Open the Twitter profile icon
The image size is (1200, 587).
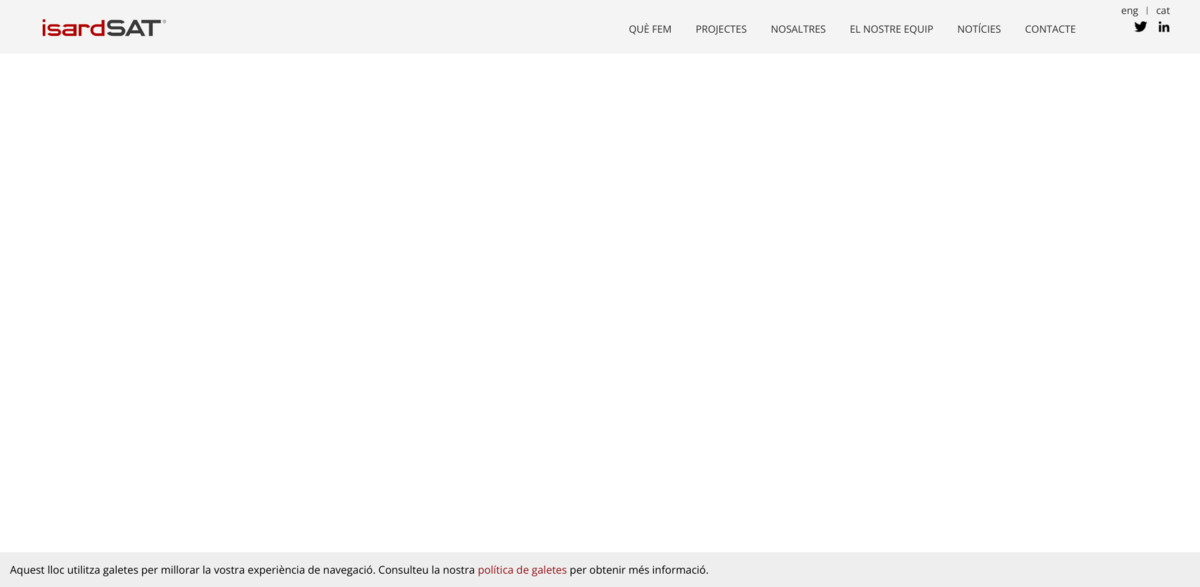tap(1140, 27)
